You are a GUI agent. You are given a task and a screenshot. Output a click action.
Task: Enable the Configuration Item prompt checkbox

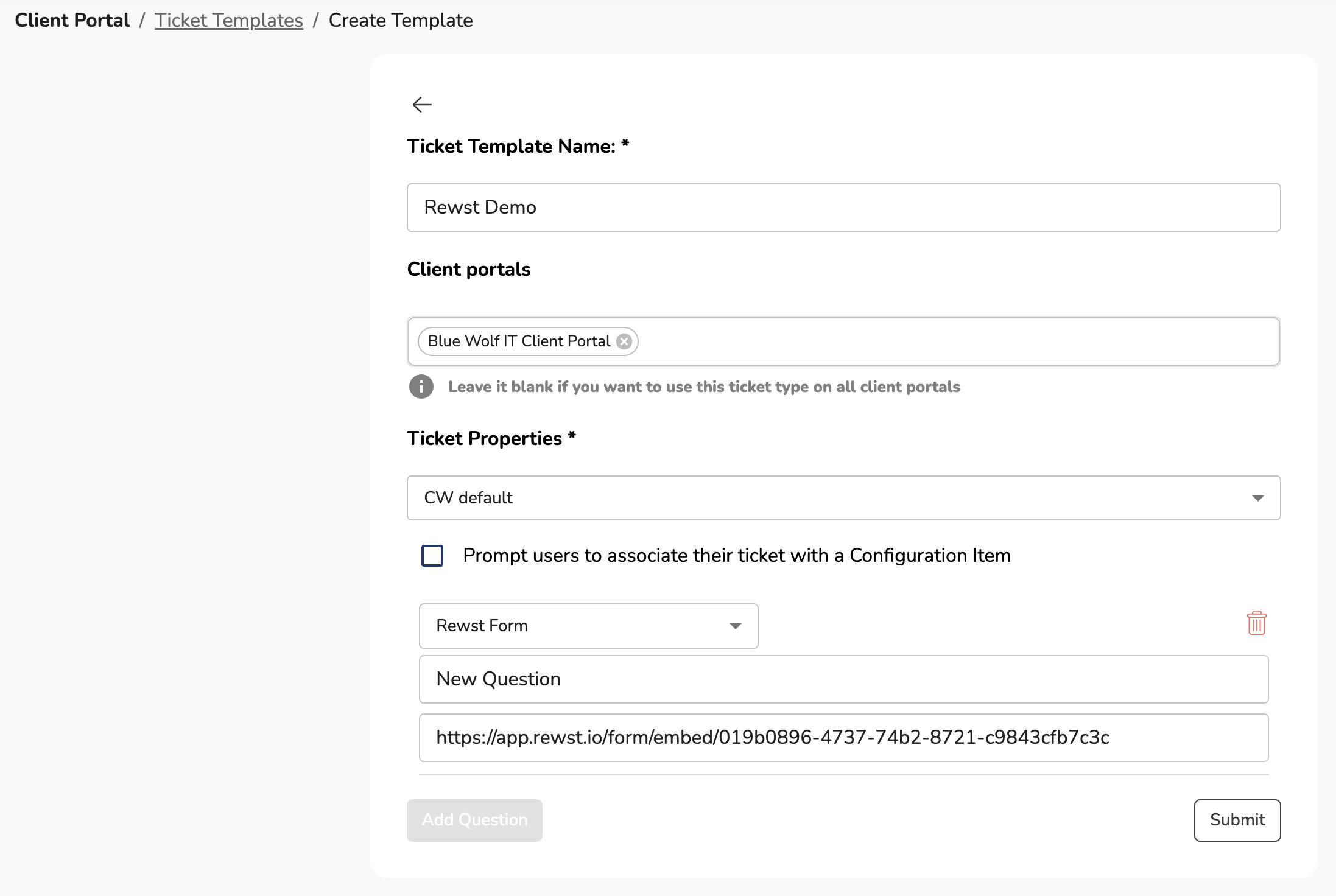tap(432, 556)
